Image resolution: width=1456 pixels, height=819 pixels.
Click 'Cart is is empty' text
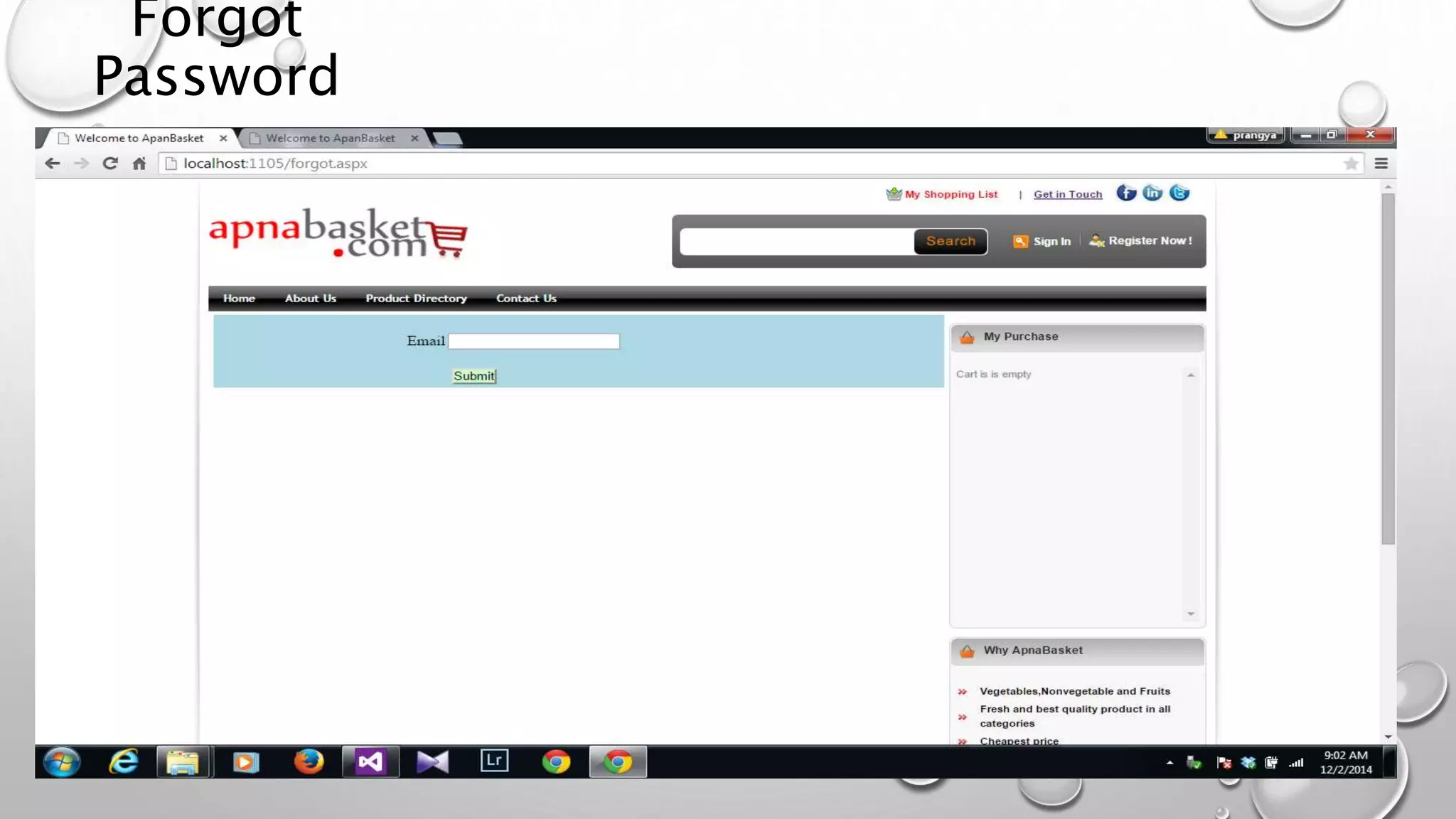coord(993,374)
